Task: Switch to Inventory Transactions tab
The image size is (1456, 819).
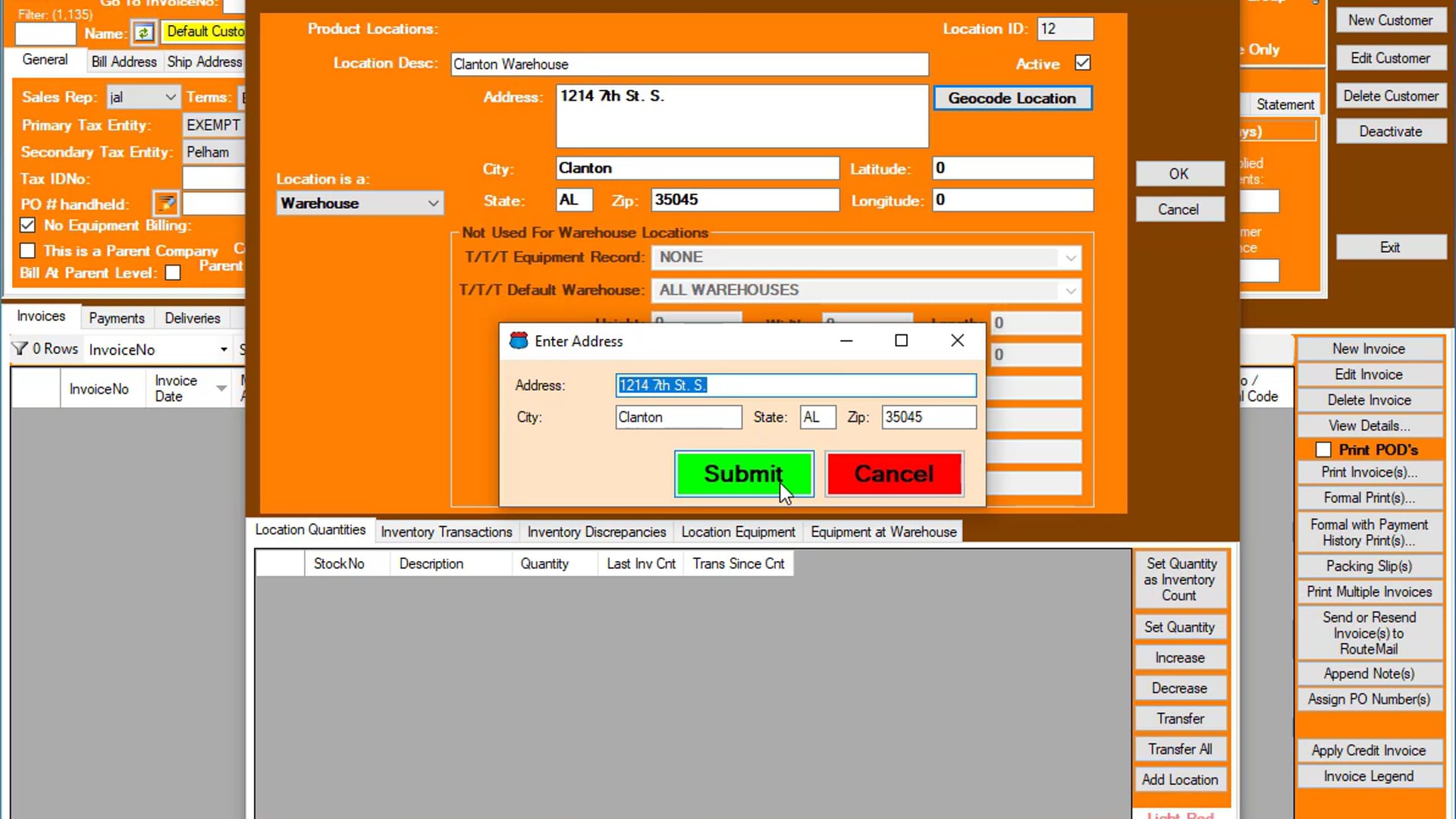Action: tap(446, 532)
